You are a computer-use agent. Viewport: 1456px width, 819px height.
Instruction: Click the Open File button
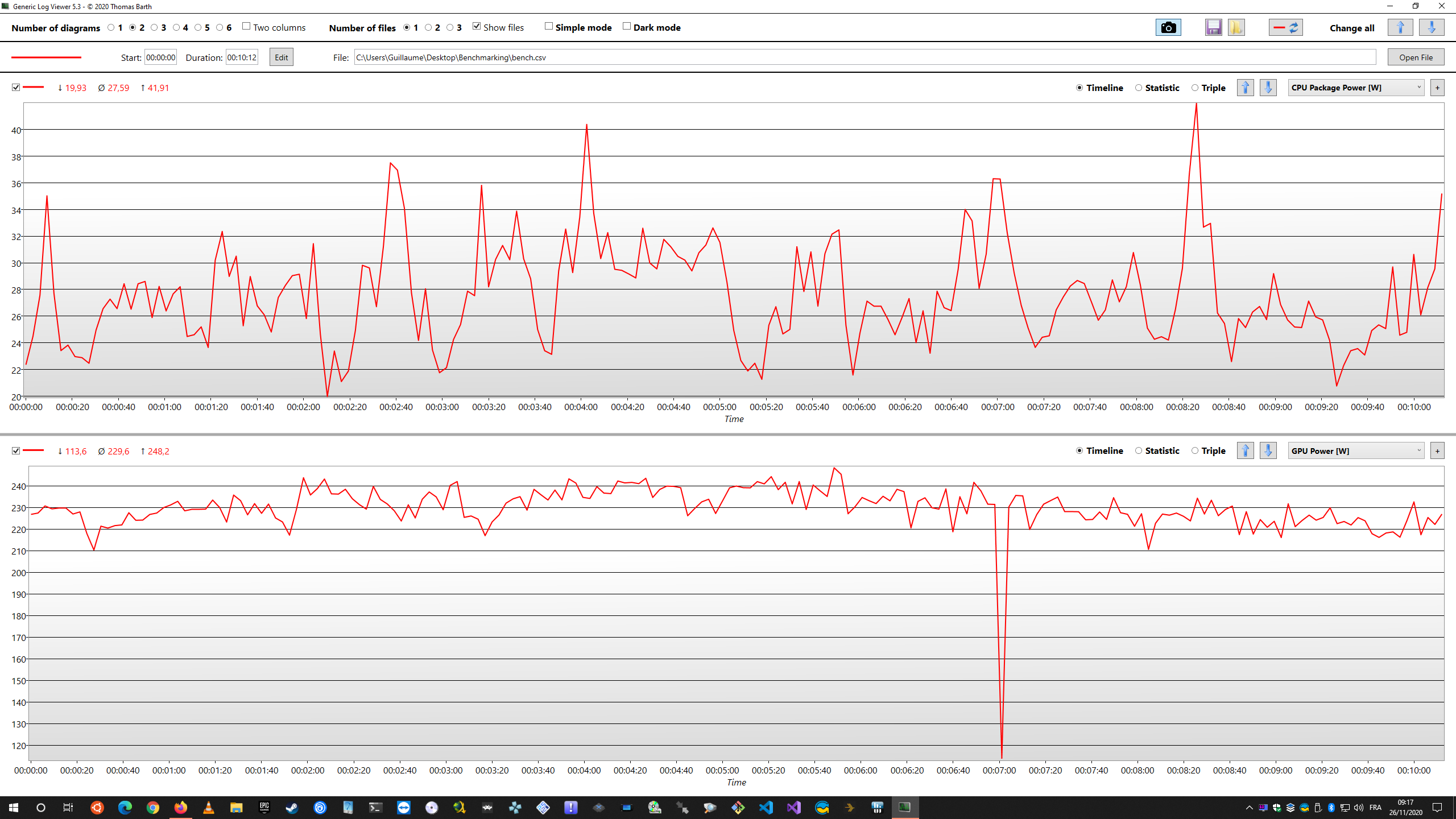tap(1416, 57)
